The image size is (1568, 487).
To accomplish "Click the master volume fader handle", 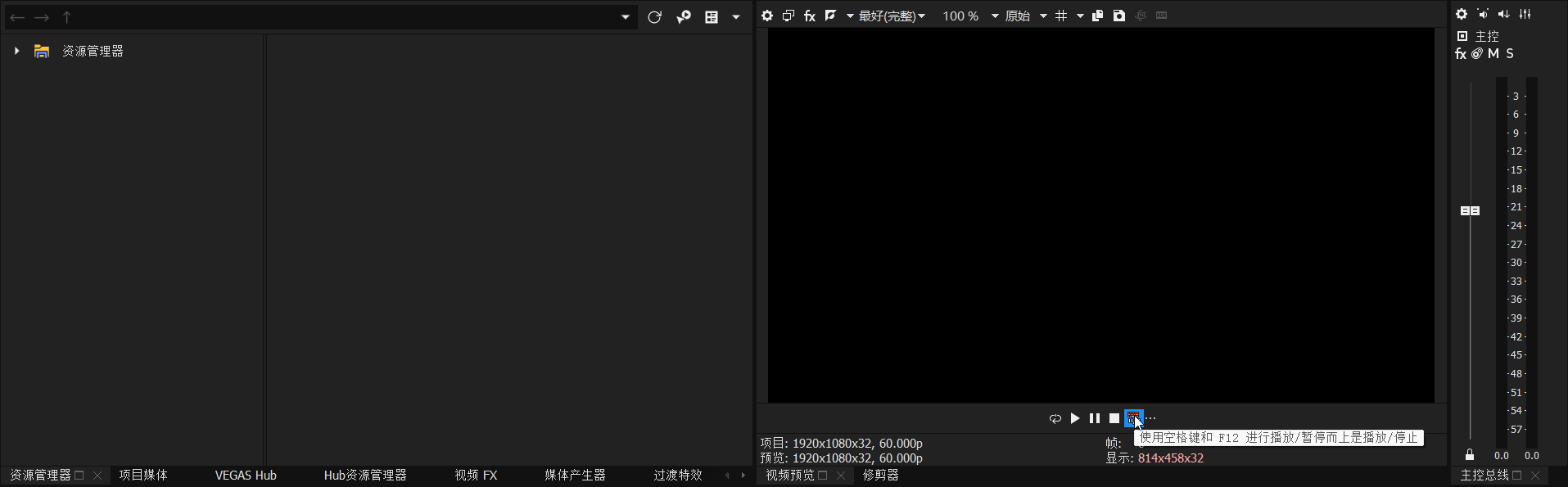I will (1470, 210).
